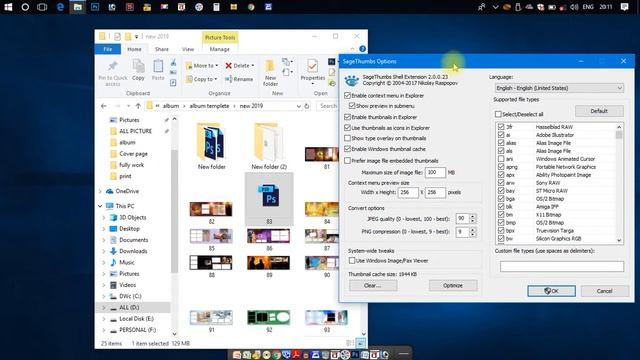Switch to the Home ribbon tab
The image size is (640, 360).
tap(134, 49)
